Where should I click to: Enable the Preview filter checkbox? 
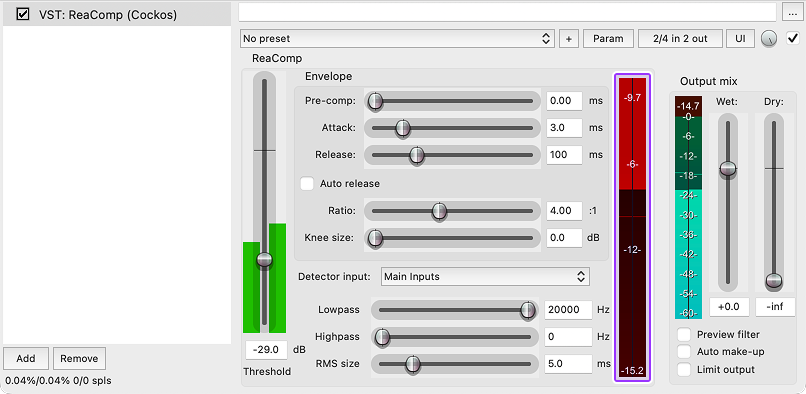684,335
